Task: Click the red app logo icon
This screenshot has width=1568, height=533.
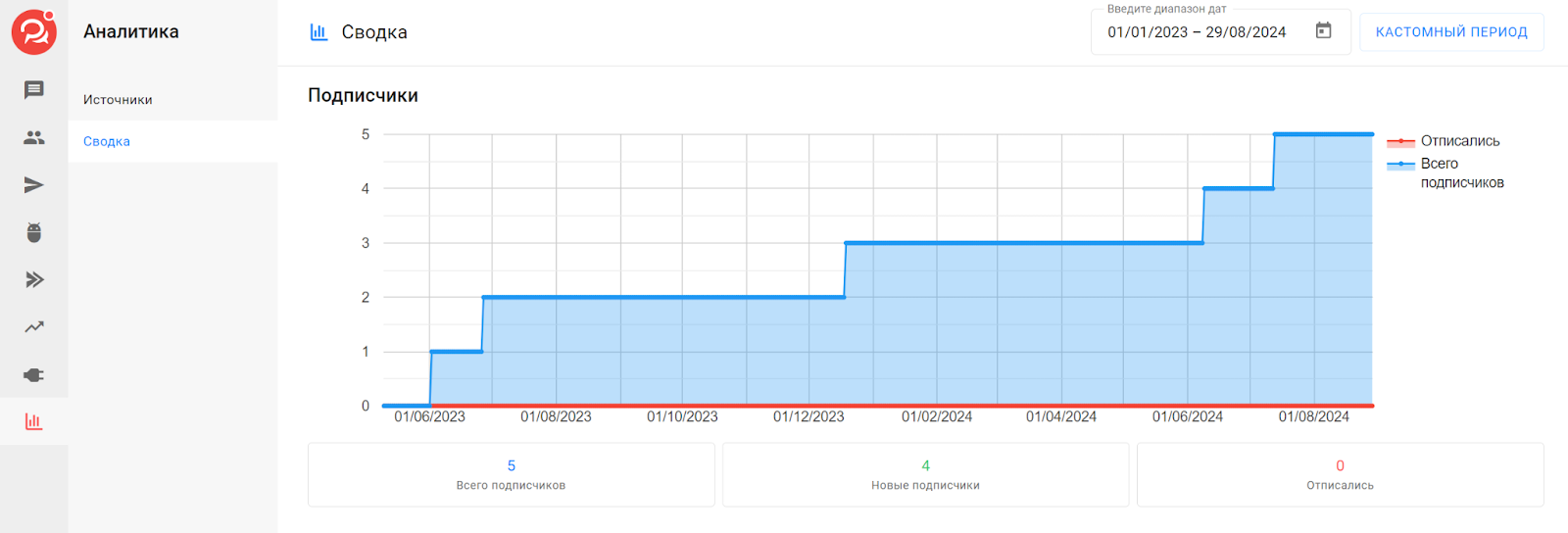Action: point(33,31)
